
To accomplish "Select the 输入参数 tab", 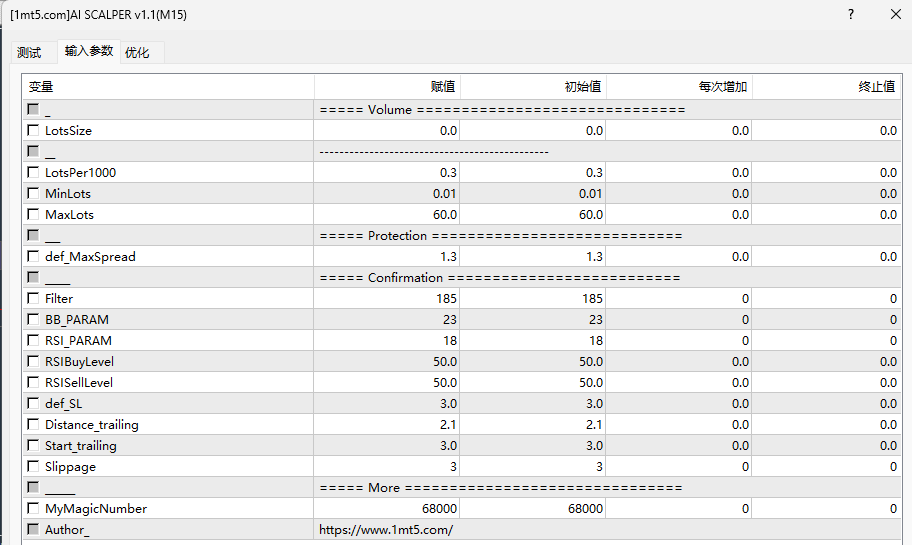I will coord(89,51).
